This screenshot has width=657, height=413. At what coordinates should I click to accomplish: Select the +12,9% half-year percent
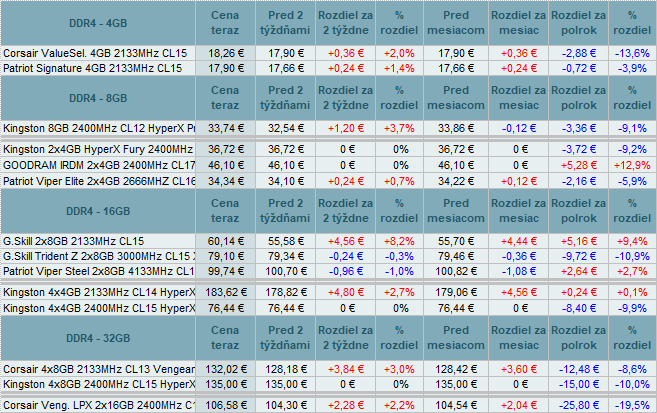point(632,165)
